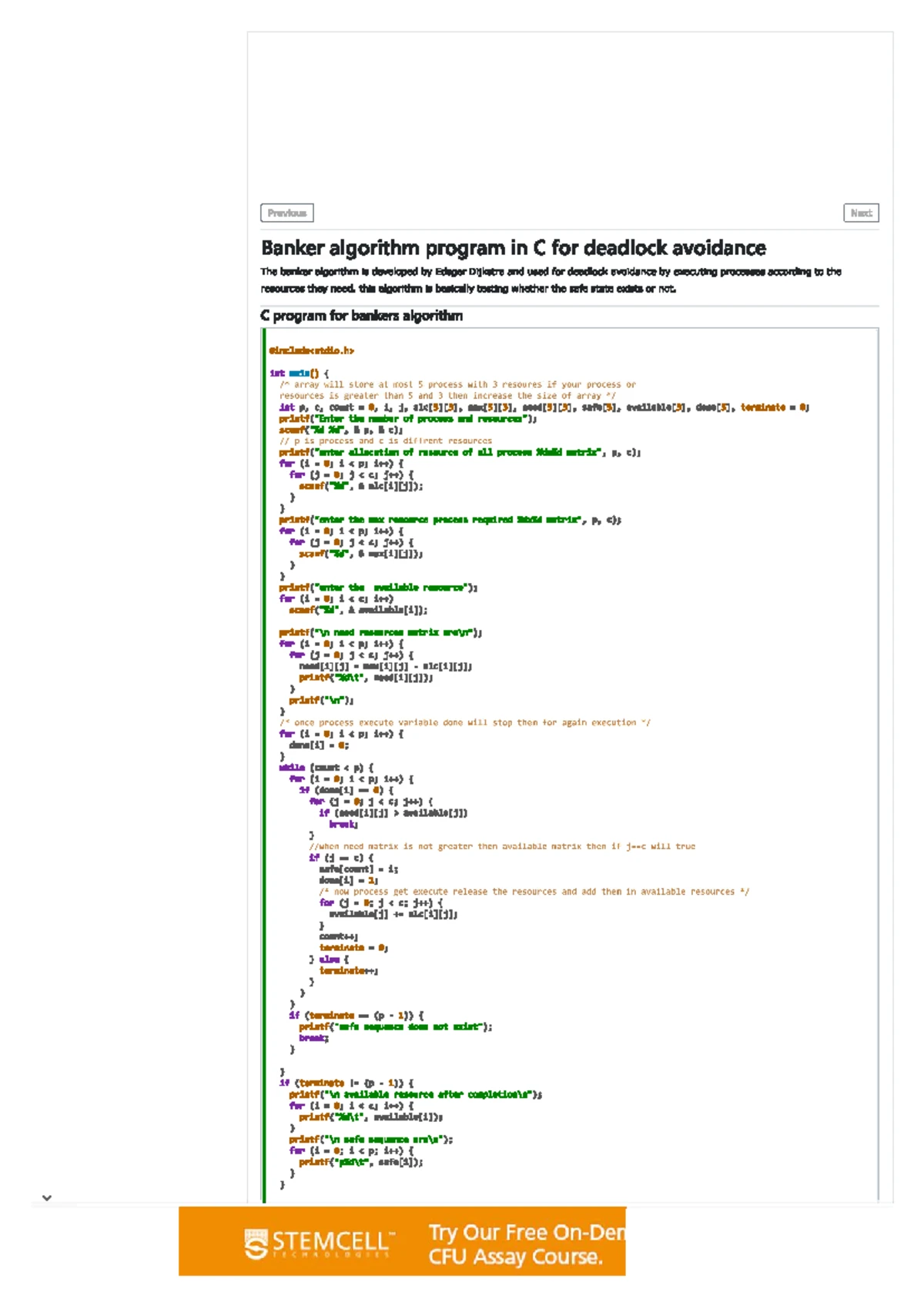Viewport: 924px width, 1306px height.
Task: Click the need resources matrix printf line
Action: pos(380,633)
